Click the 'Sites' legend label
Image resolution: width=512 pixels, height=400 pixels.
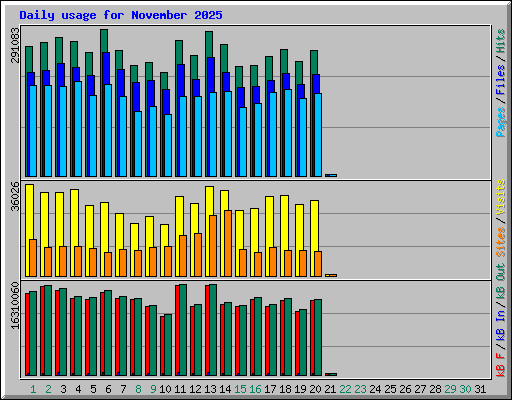(x=501, y=242)
